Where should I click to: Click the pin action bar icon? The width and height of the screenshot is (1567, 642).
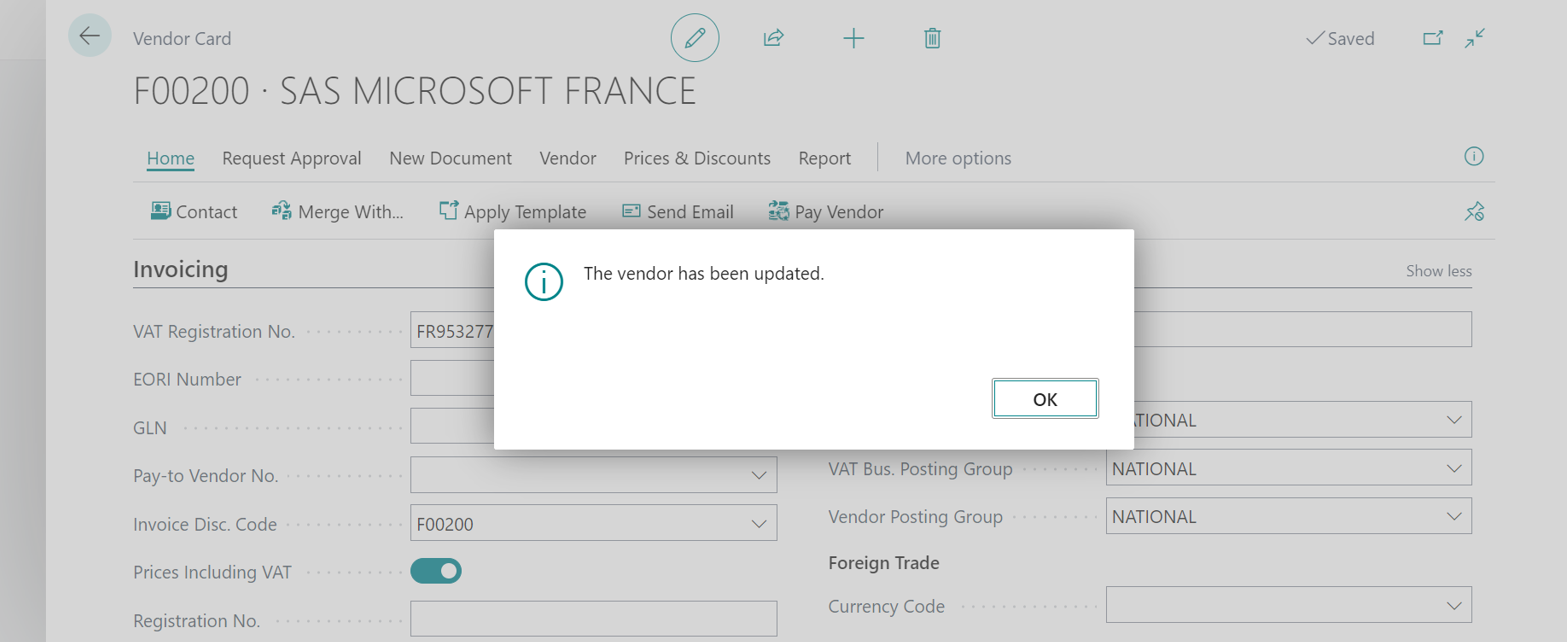tap(1474, 211)
